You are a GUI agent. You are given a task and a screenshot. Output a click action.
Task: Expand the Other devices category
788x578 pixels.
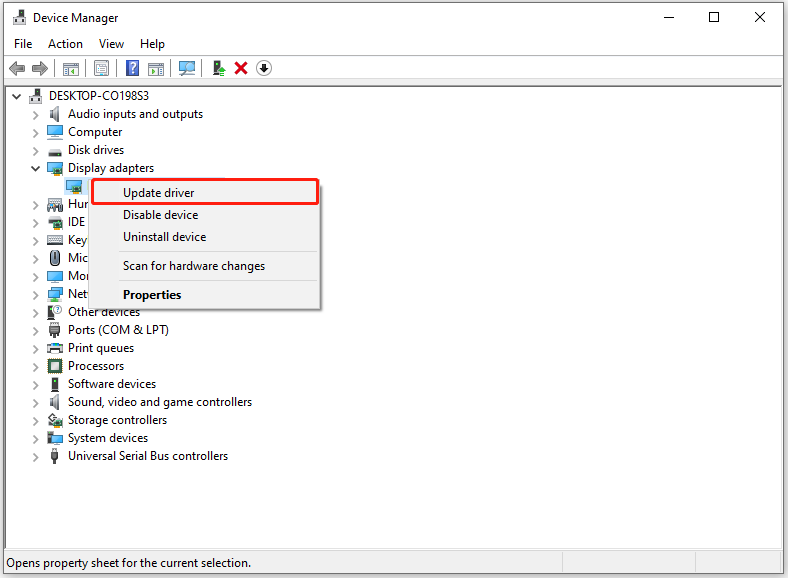[35, 313]
